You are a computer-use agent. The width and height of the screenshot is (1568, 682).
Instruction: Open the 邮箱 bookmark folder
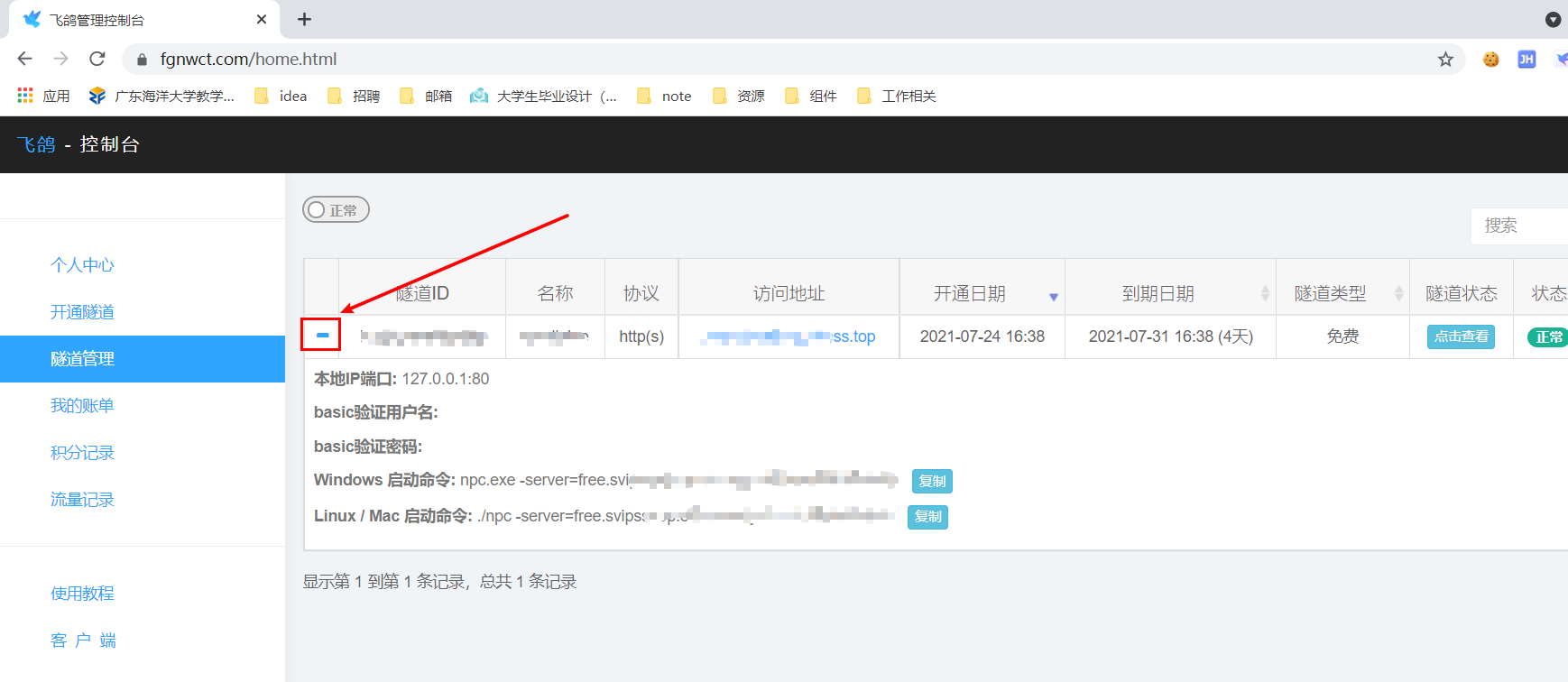(x=426, y=96)
